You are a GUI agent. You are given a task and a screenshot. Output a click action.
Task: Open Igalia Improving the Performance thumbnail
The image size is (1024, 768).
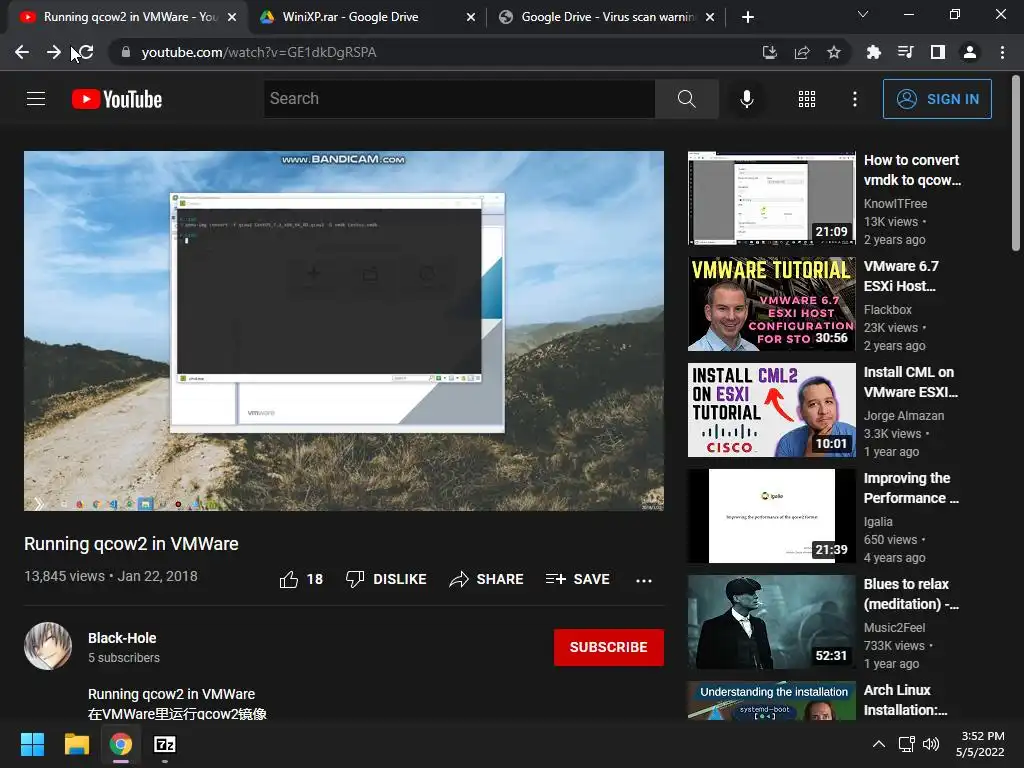click(771, 516)
